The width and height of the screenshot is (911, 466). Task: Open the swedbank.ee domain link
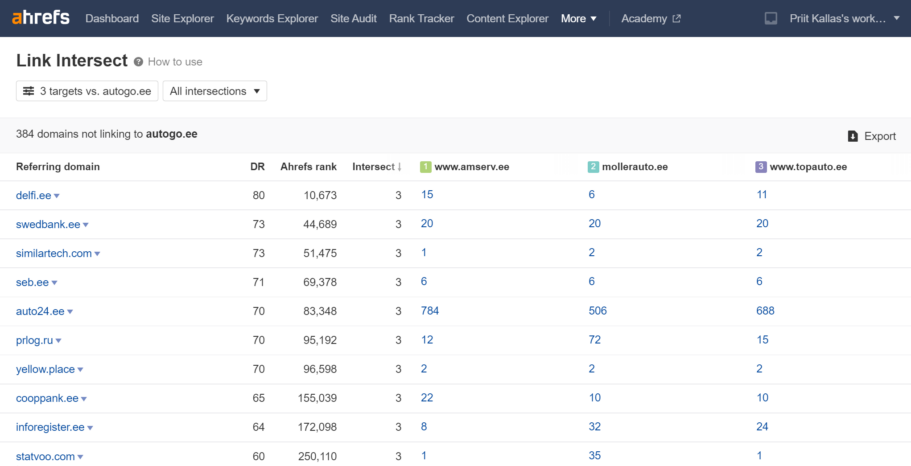pyautogui.click(x=48, y=224)
